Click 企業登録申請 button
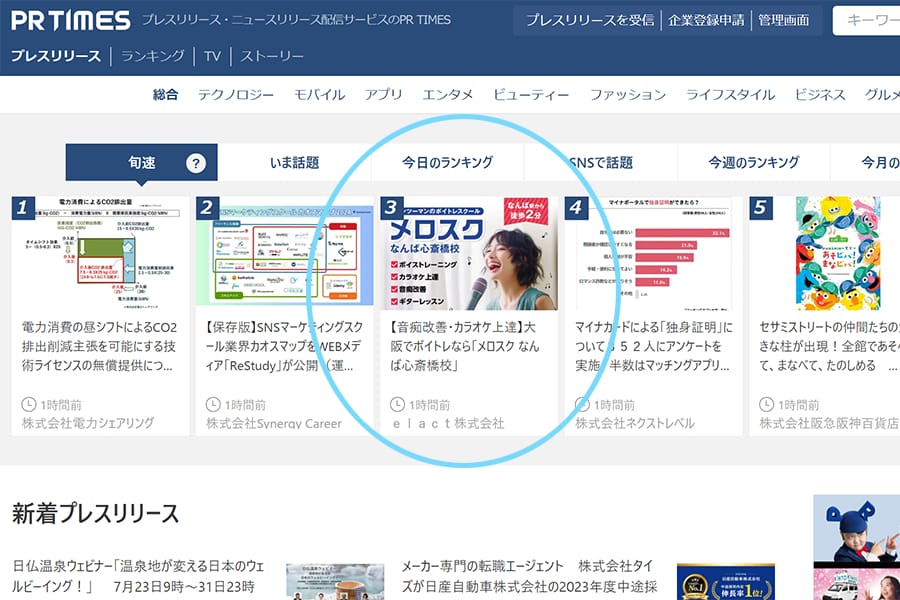The width and height of the screenshot is (900, 600). coord(706,20)
